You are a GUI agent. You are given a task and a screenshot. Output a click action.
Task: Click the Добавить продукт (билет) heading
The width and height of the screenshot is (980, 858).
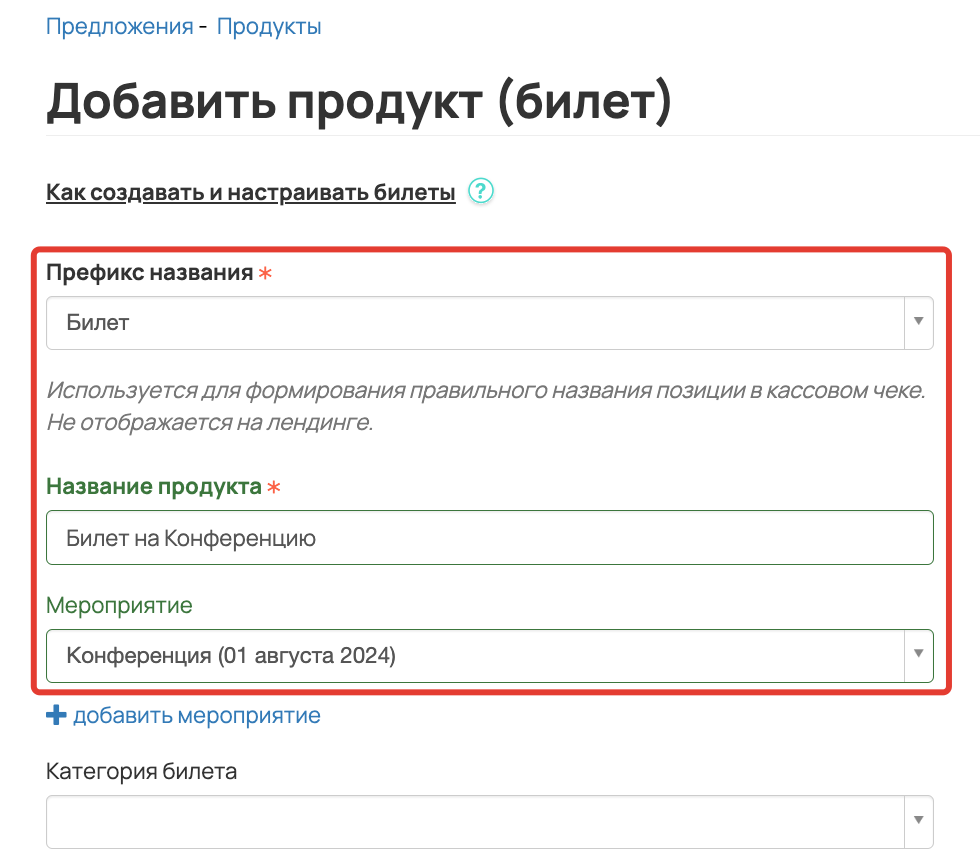[x=359, y=101]
